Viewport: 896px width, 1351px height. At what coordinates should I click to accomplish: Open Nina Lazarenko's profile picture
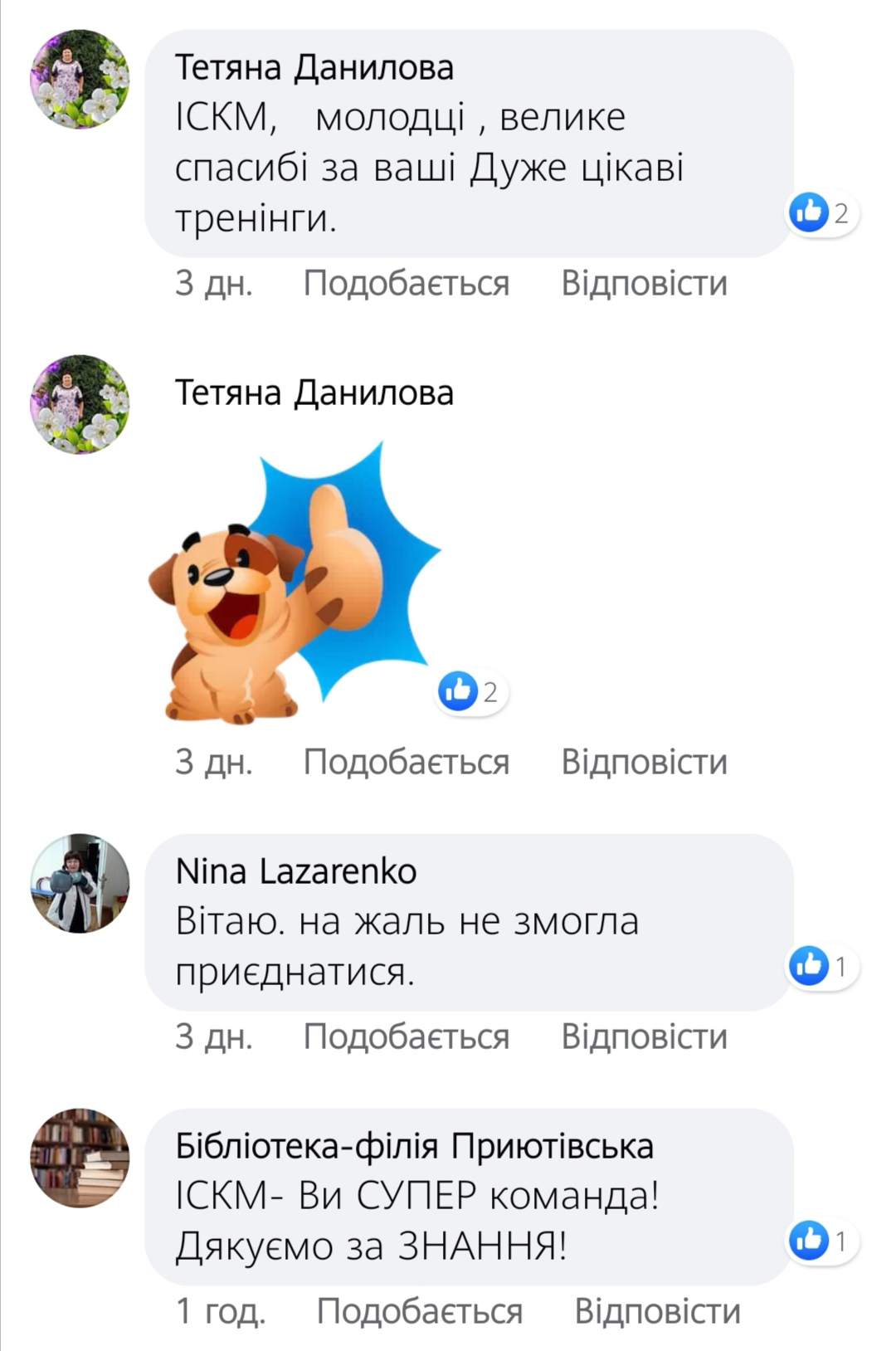80,884
